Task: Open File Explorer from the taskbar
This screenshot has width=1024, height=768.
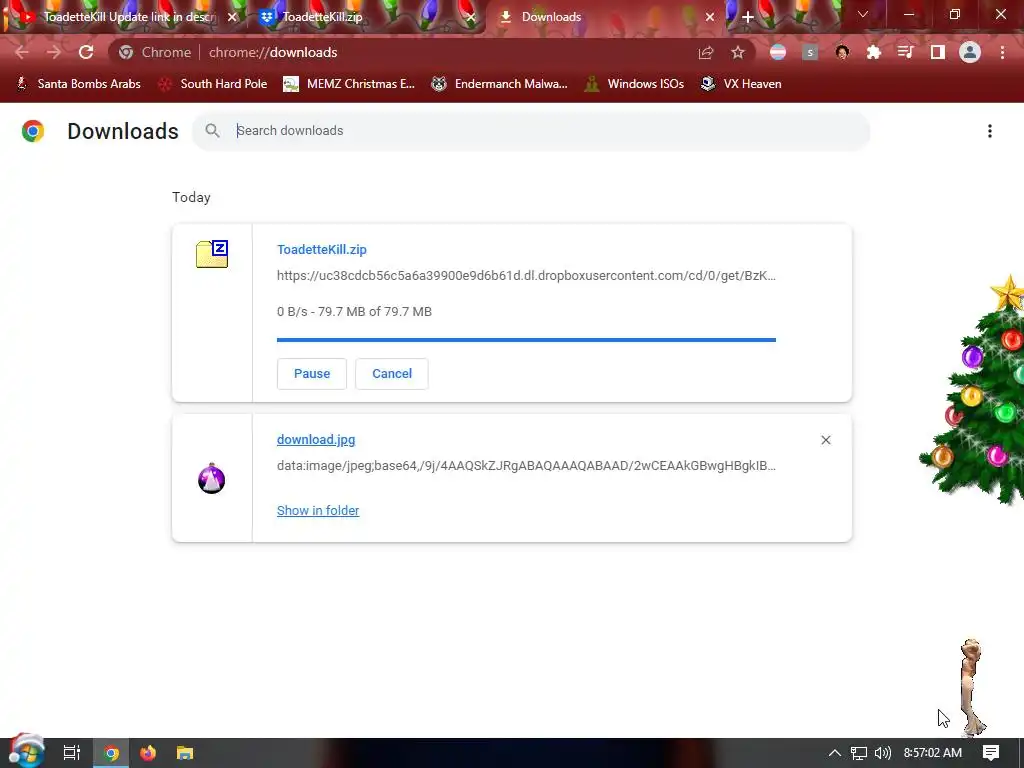Action: 185,753
